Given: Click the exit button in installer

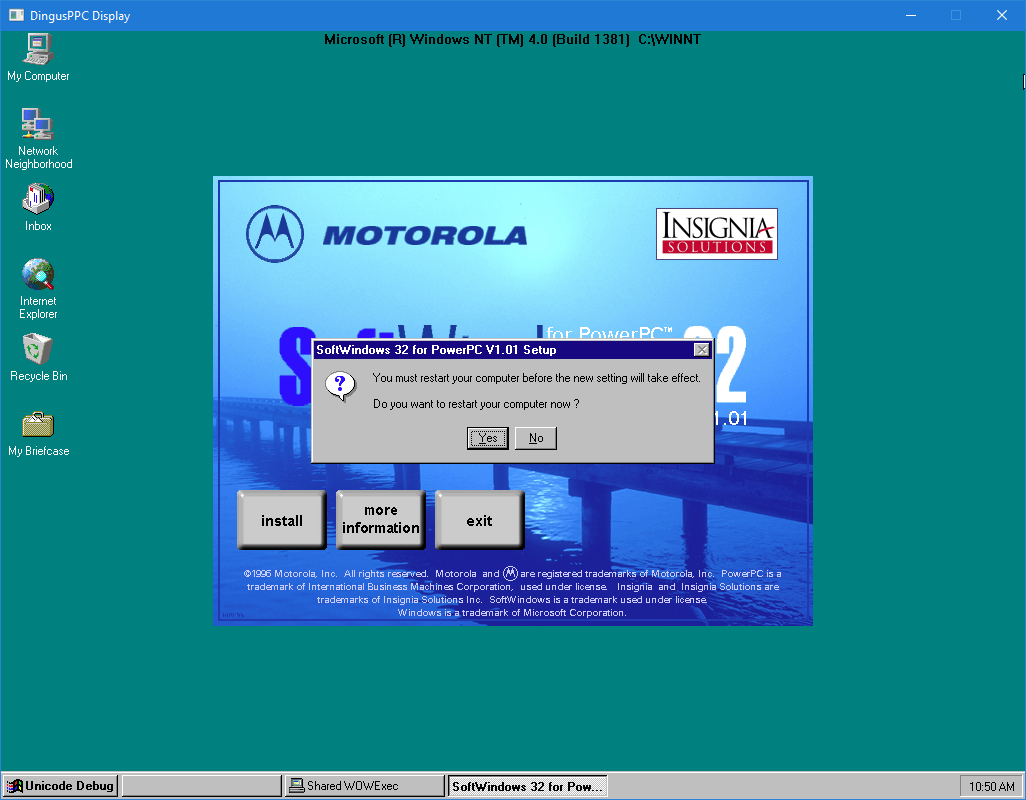Looking at the screenshot, I should coord(479,521).
